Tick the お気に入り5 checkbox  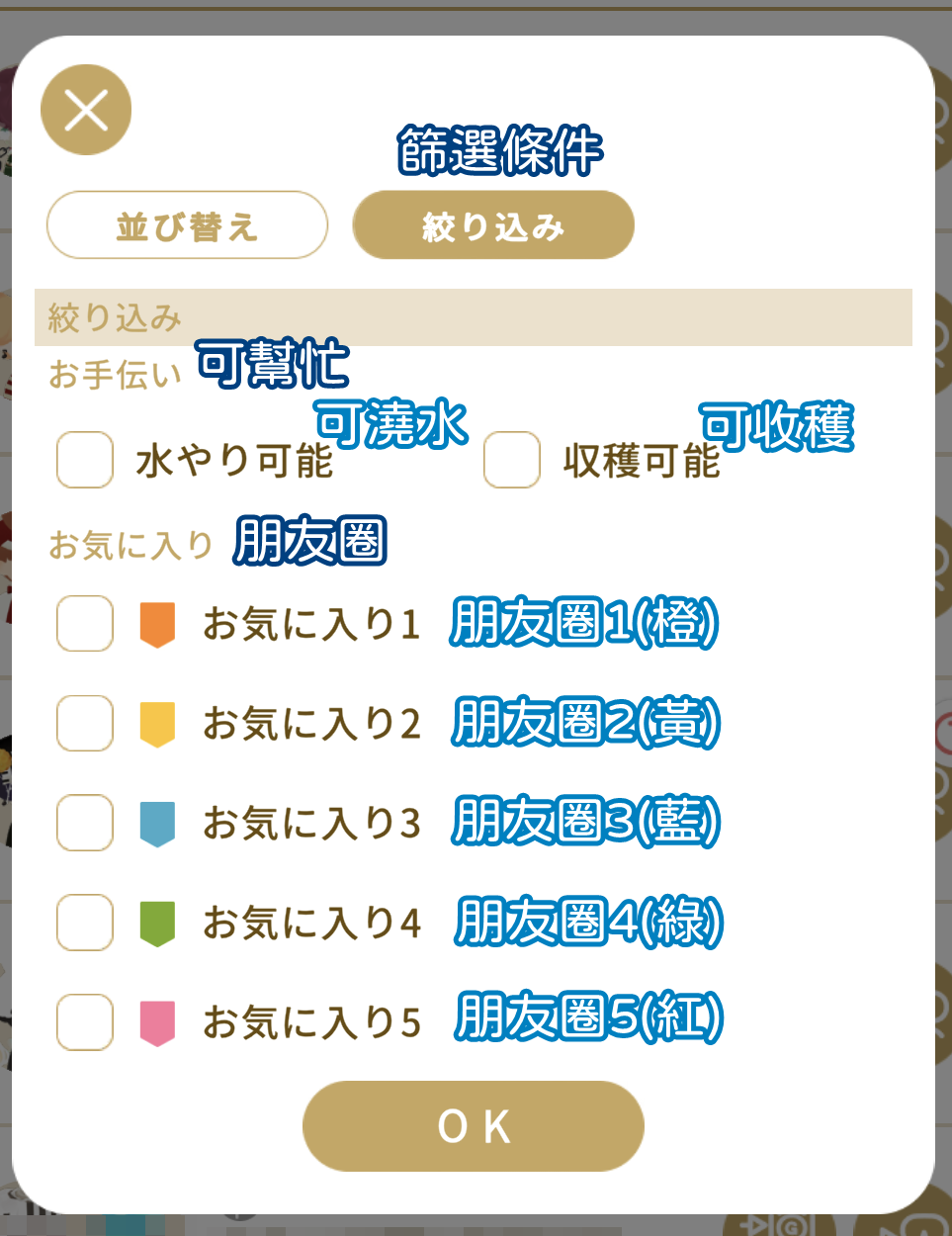coord(85,1021)
